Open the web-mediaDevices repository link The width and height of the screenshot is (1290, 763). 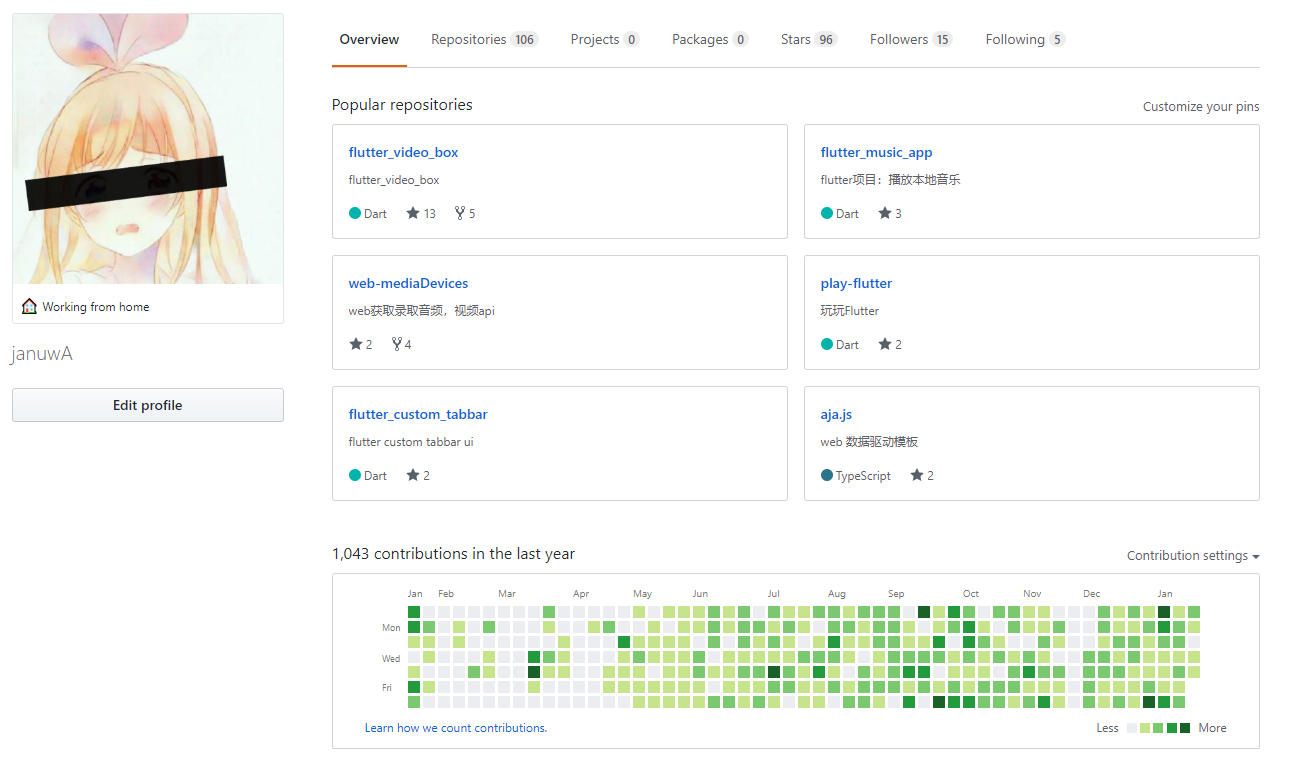pos(408,283)
